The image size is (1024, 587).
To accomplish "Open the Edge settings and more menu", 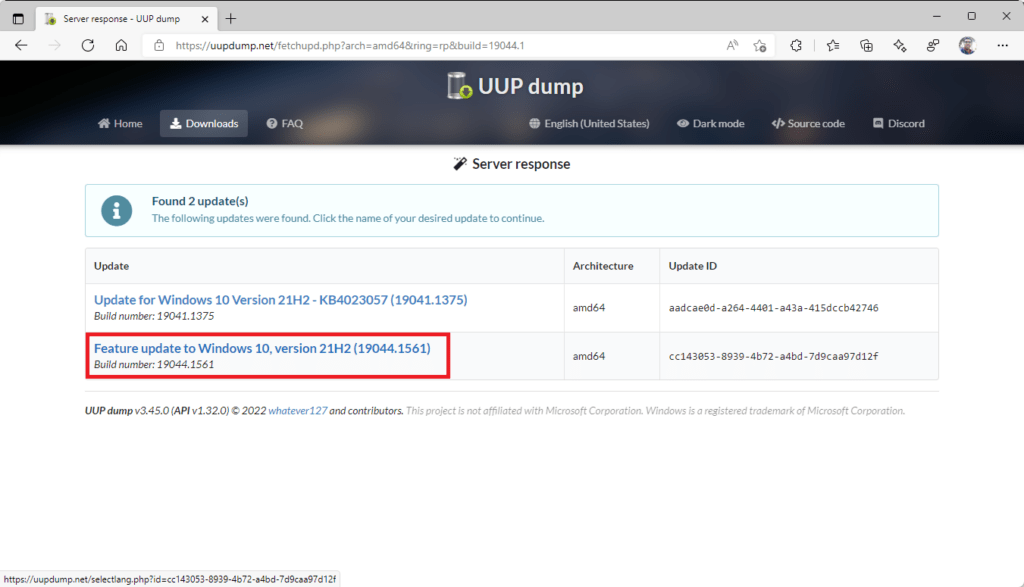I will click(x=1002, y=45).
